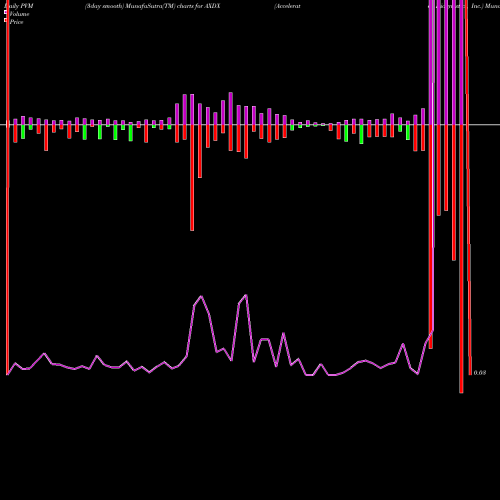Click the 'MunafaSutra(TM) charts for AXDX' heading

point(173,6)
